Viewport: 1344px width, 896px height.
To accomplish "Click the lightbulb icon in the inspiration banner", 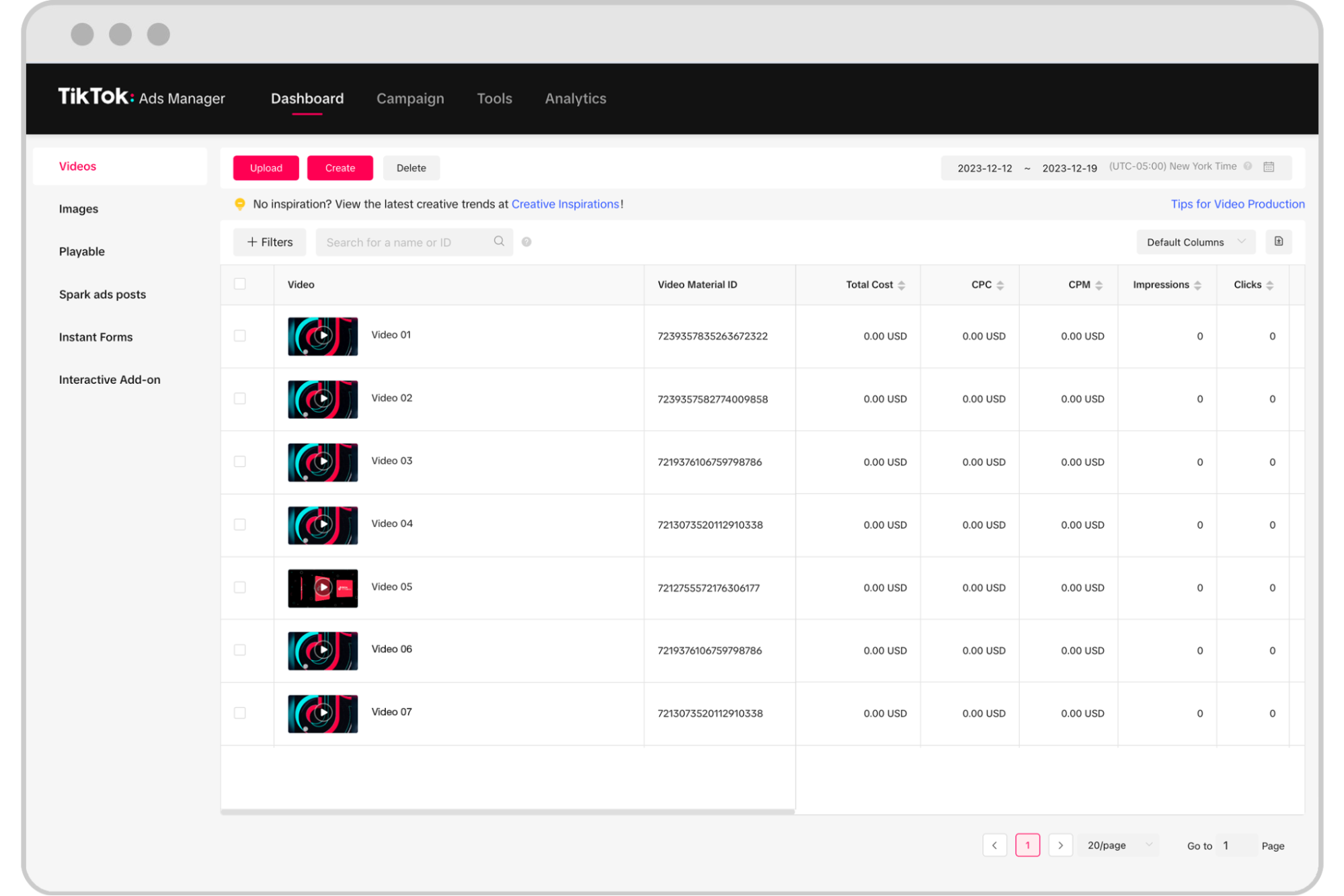I will (240, 204).
